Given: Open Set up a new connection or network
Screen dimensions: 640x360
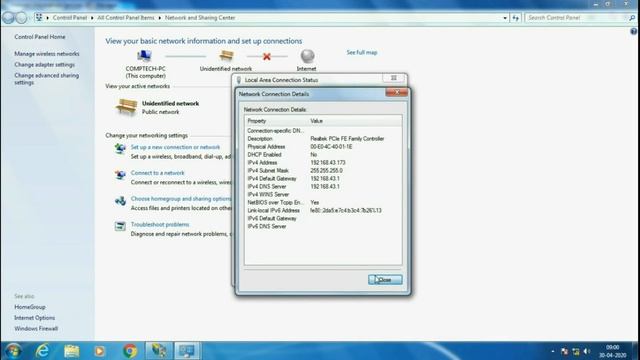Looking at the screenshot, I should 175,147.
